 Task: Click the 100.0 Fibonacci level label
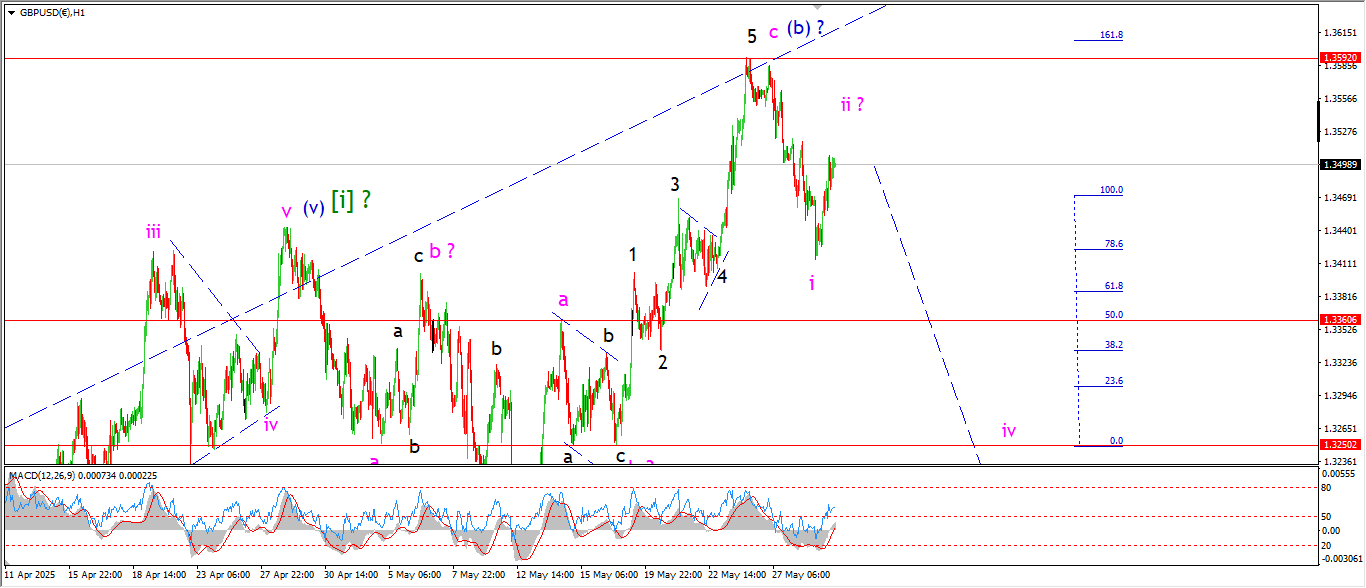pos(1111,190)
